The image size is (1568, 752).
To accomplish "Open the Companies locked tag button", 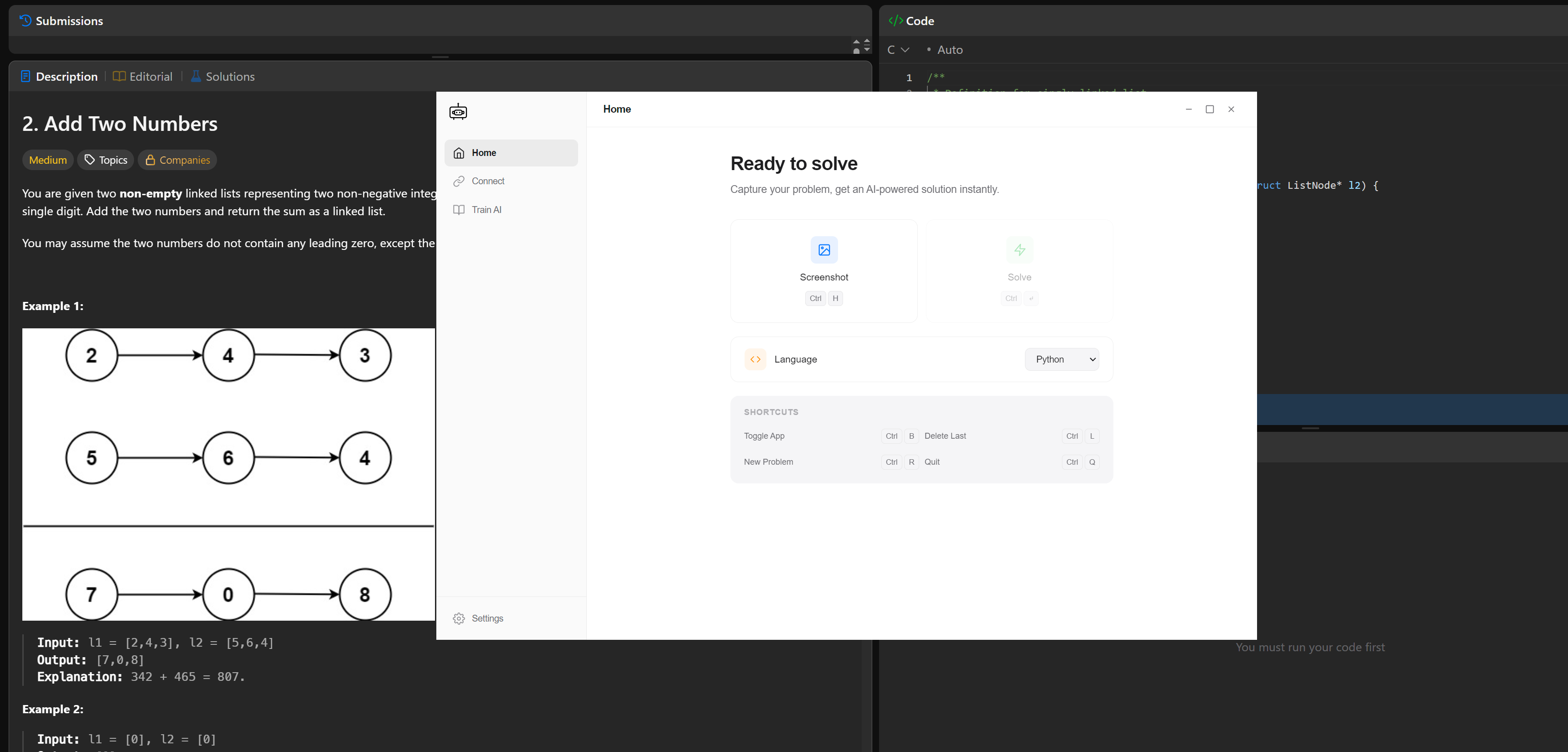I will [x=177, y=160].
